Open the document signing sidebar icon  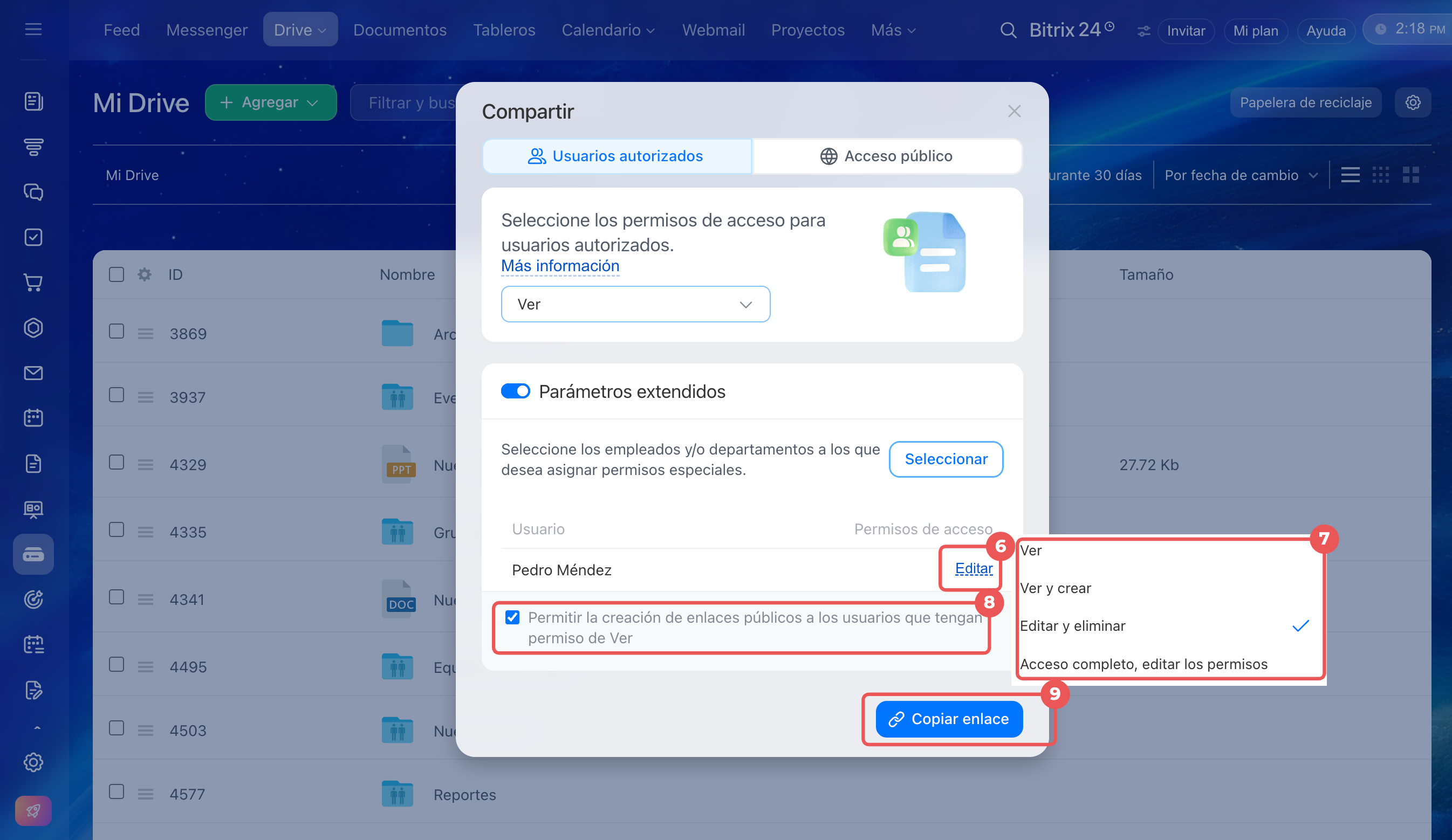[x=33, y=690]
